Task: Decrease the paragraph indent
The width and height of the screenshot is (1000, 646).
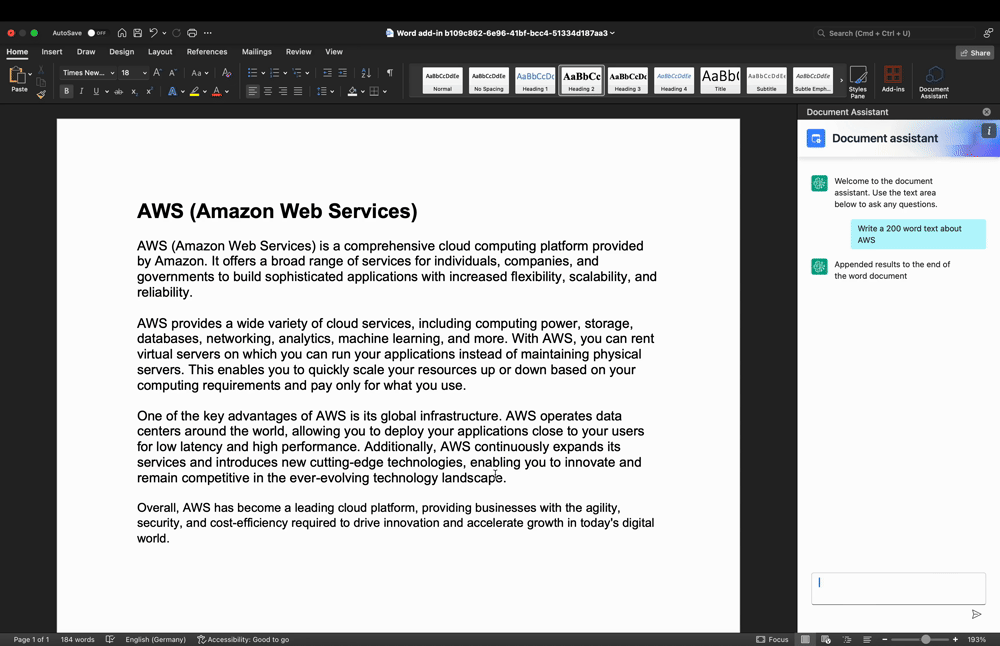Action: tap(327, 73)
